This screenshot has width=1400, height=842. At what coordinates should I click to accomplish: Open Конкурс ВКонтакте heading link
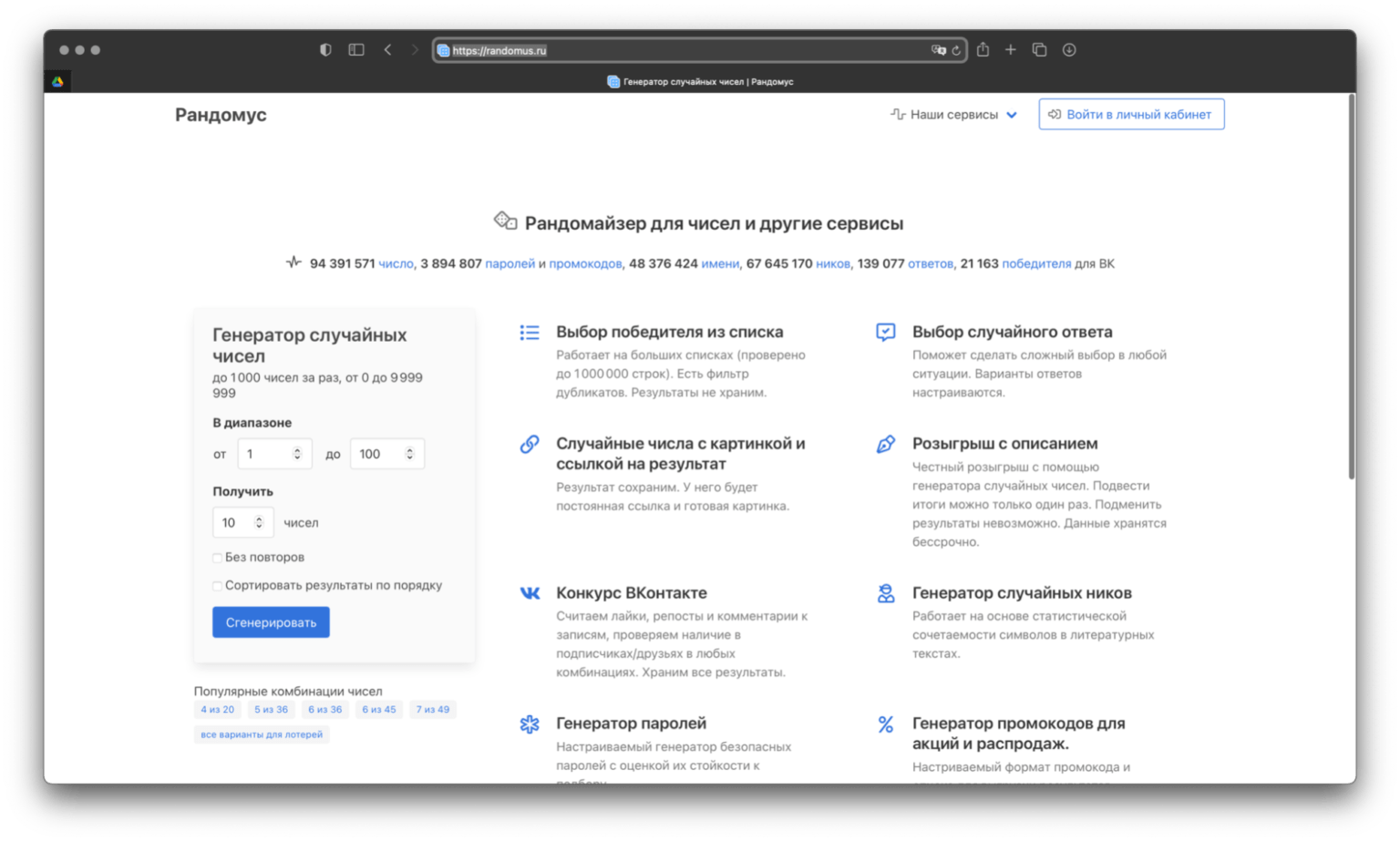pyautogui.click(x=632, y=593)
